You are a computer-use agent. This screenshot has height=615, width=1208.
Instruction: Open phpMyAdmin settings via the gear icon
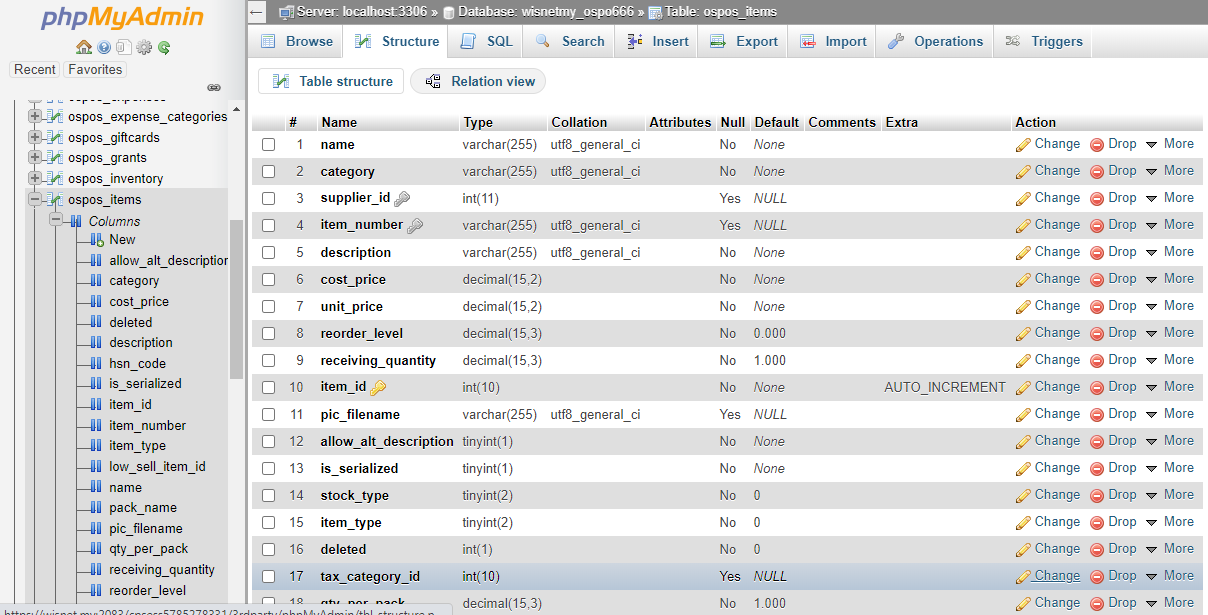pyautogui.click(x=143, y=47)
